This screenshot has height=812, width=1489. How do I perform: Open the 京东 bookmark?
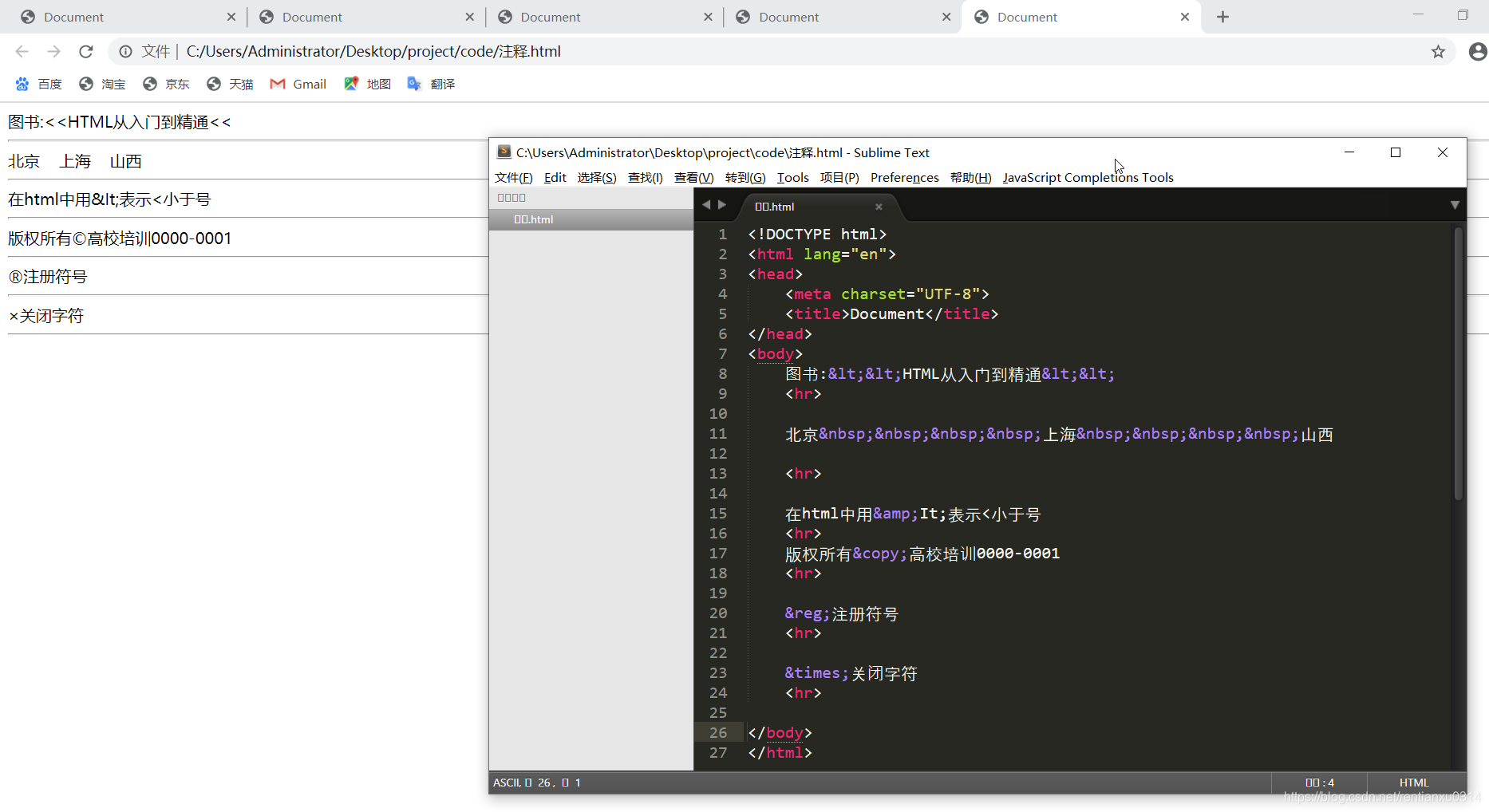(166, 84)
